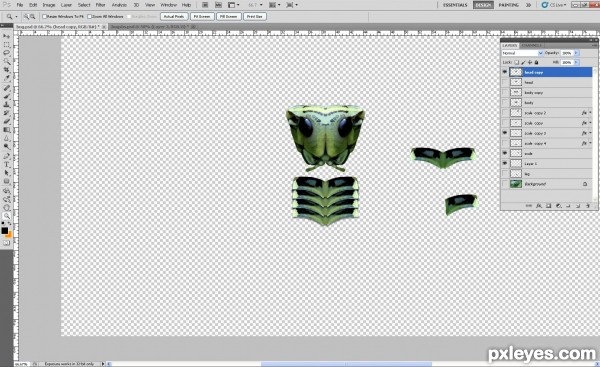This screenshot has width=600, height=367.
Task: Choose Zoom In mode in options bar
Action: pos(26,16)
